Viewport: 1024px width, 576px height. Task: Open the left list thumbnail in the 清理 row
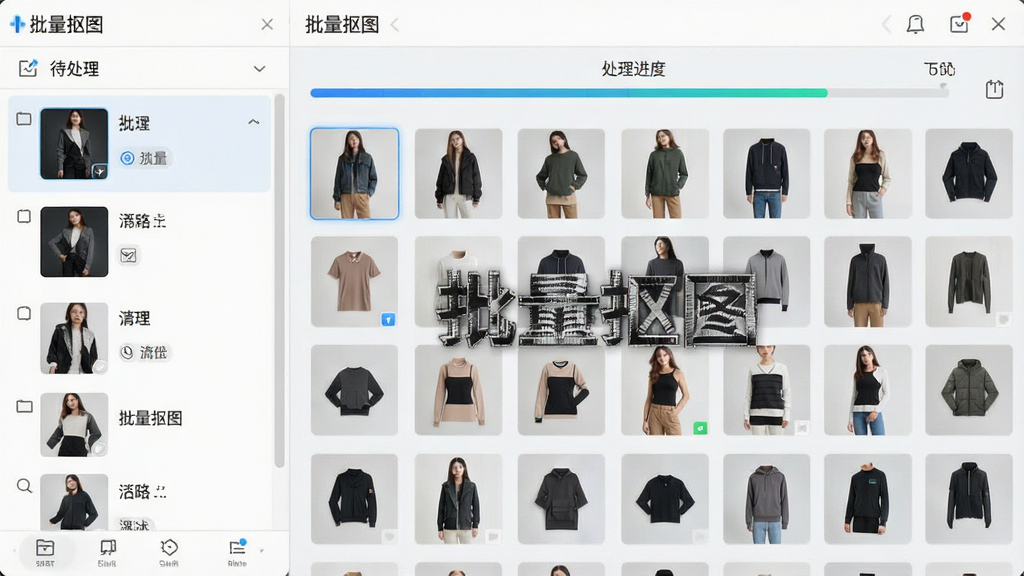click(x=74, y=338)
